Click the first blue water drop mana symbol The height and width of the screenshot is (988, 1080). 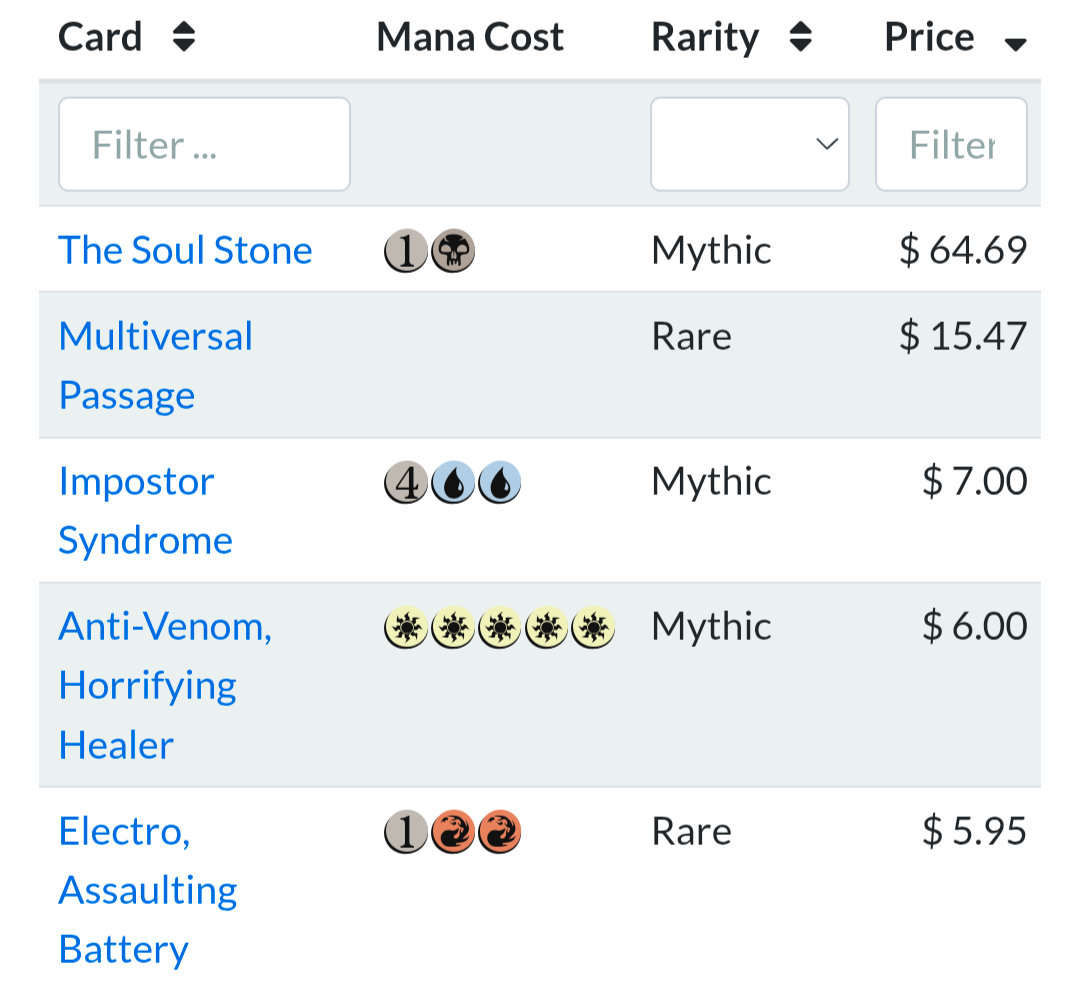(453, 483)
